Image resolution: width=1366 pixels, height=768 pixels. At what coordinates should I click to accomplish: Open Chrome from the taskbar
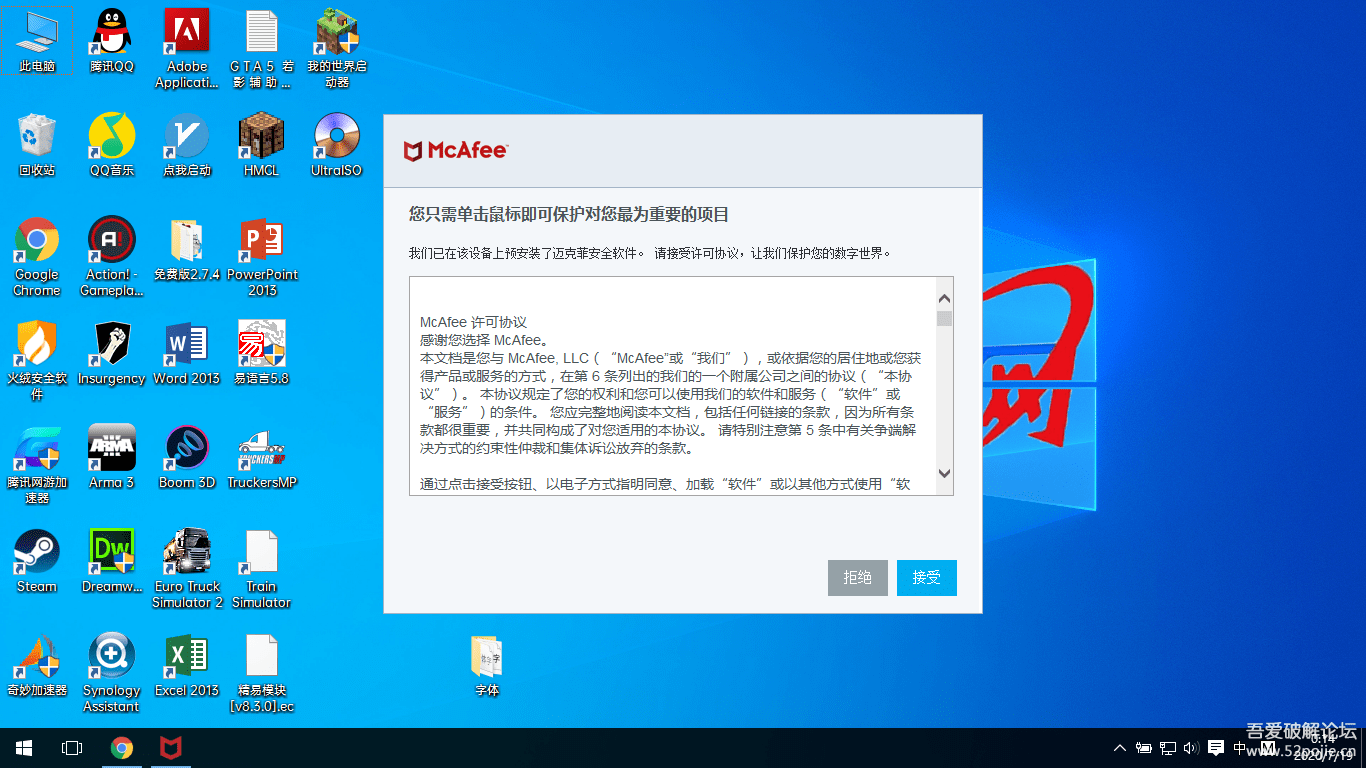122,748
